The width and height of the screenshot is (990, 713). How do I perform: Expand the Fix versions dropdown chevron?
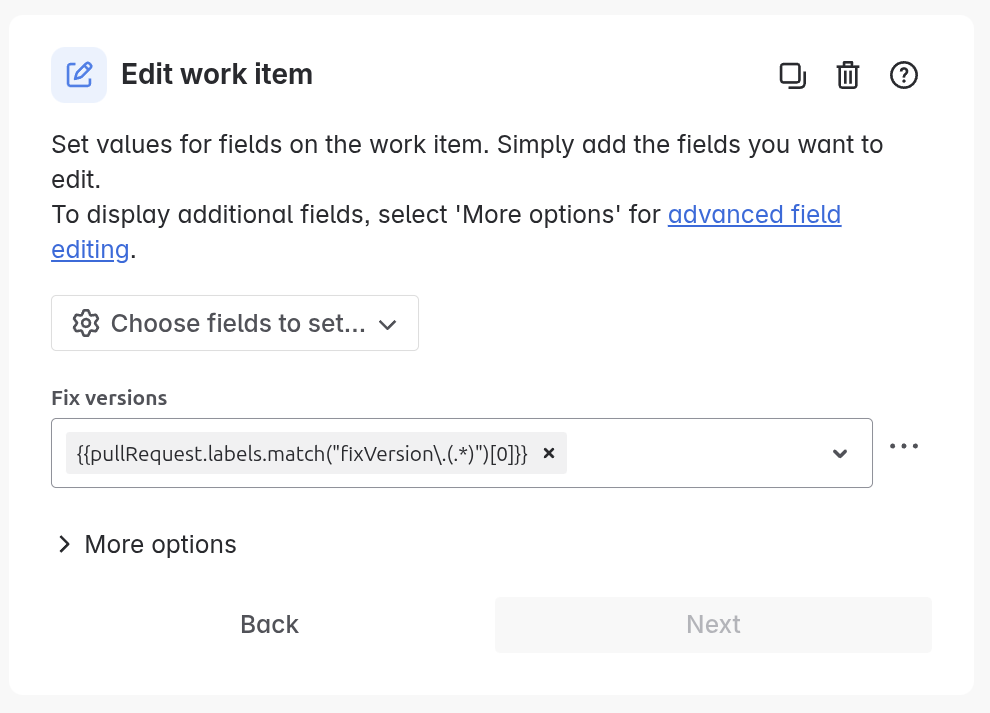click(x=840, y=453)
